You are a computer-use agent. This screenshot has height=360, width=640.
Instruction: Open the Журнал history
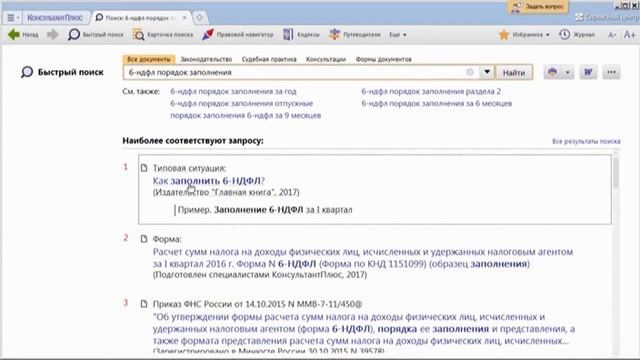tap(577, 35)
